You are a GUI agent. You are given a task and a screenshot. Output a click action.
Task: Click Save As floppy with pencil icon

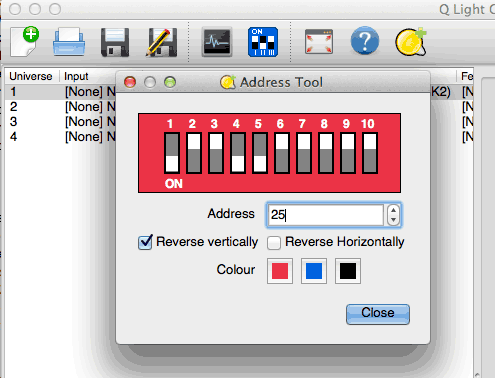[x=161, y=42]
